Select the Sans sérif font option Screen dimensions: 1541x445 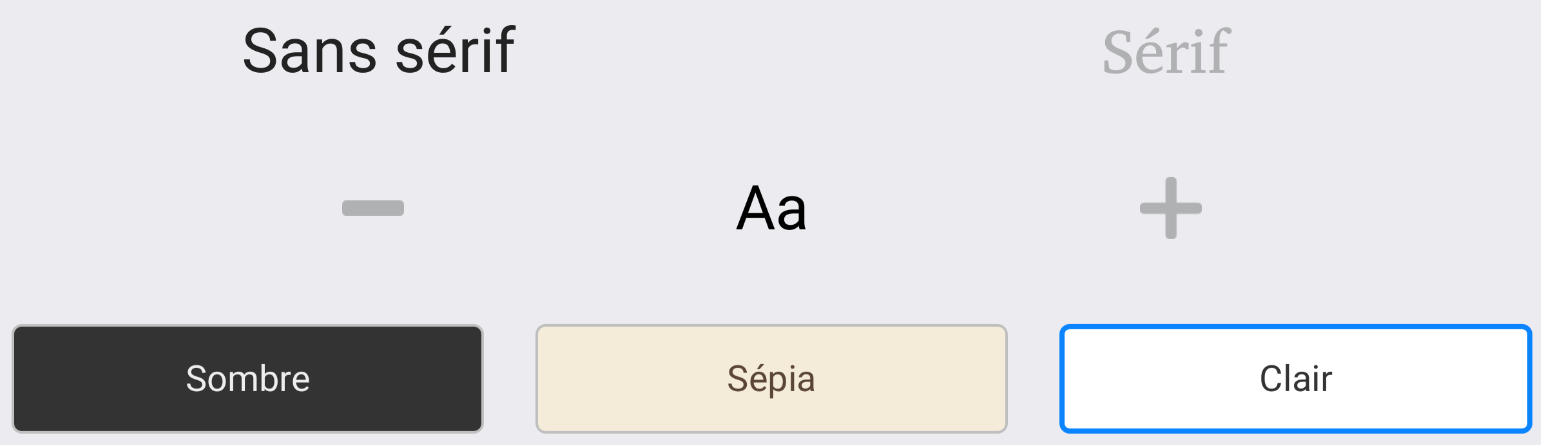coord(379,52)
